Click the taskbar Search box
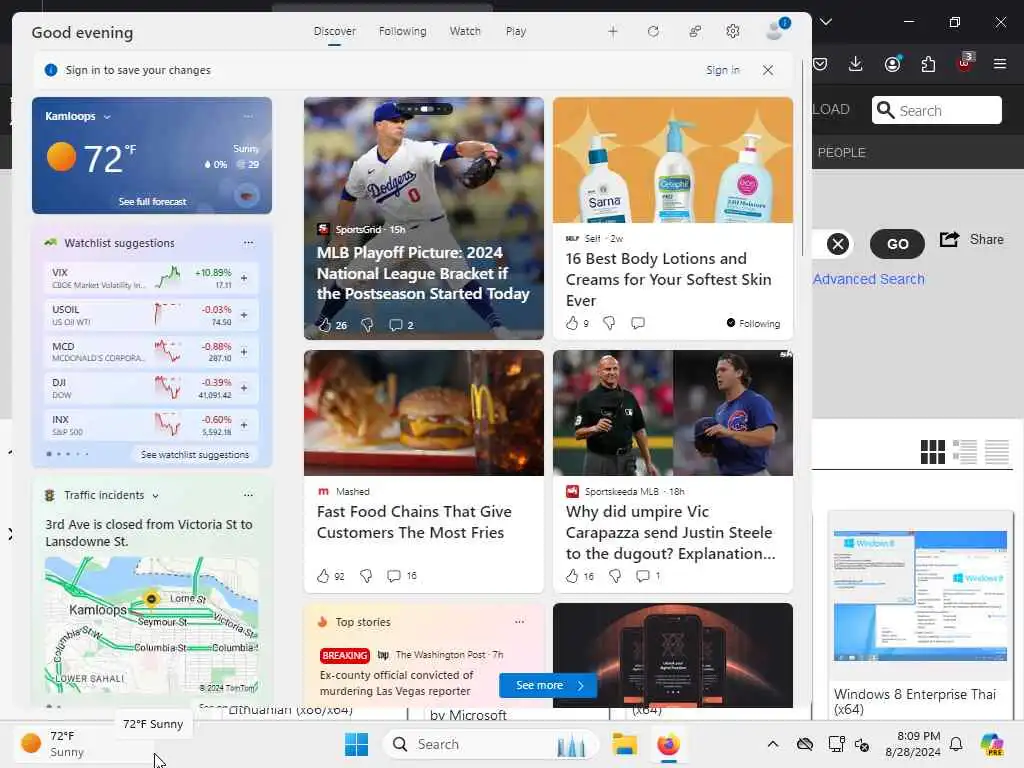Viewport: 1024px width, 768px height. pyautogui.click(x=490, y=744)
